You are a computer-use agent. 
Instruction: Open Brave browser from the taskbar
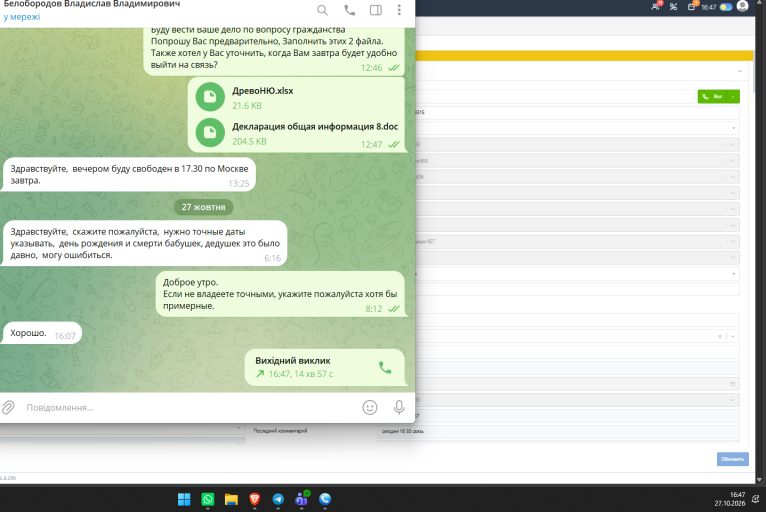click(255, 499)
